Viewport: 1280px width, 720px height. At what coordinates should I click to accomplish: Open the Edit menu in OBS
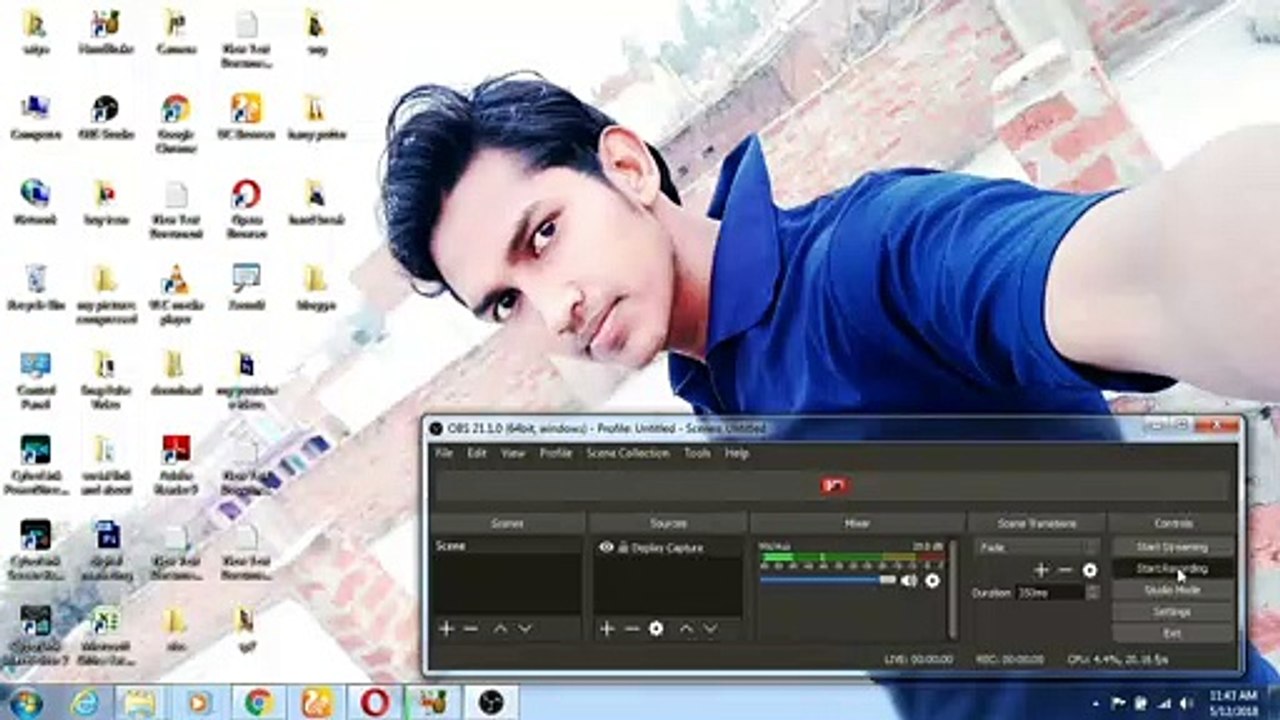pos(477,453)
